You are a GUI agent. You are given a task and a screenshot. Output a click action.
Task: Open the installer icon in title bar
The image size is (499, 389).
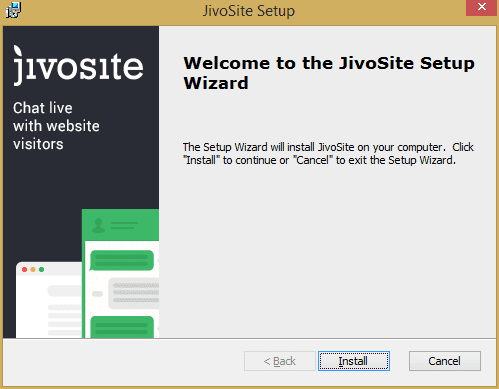pyautogui.click(x=13, y=10)
